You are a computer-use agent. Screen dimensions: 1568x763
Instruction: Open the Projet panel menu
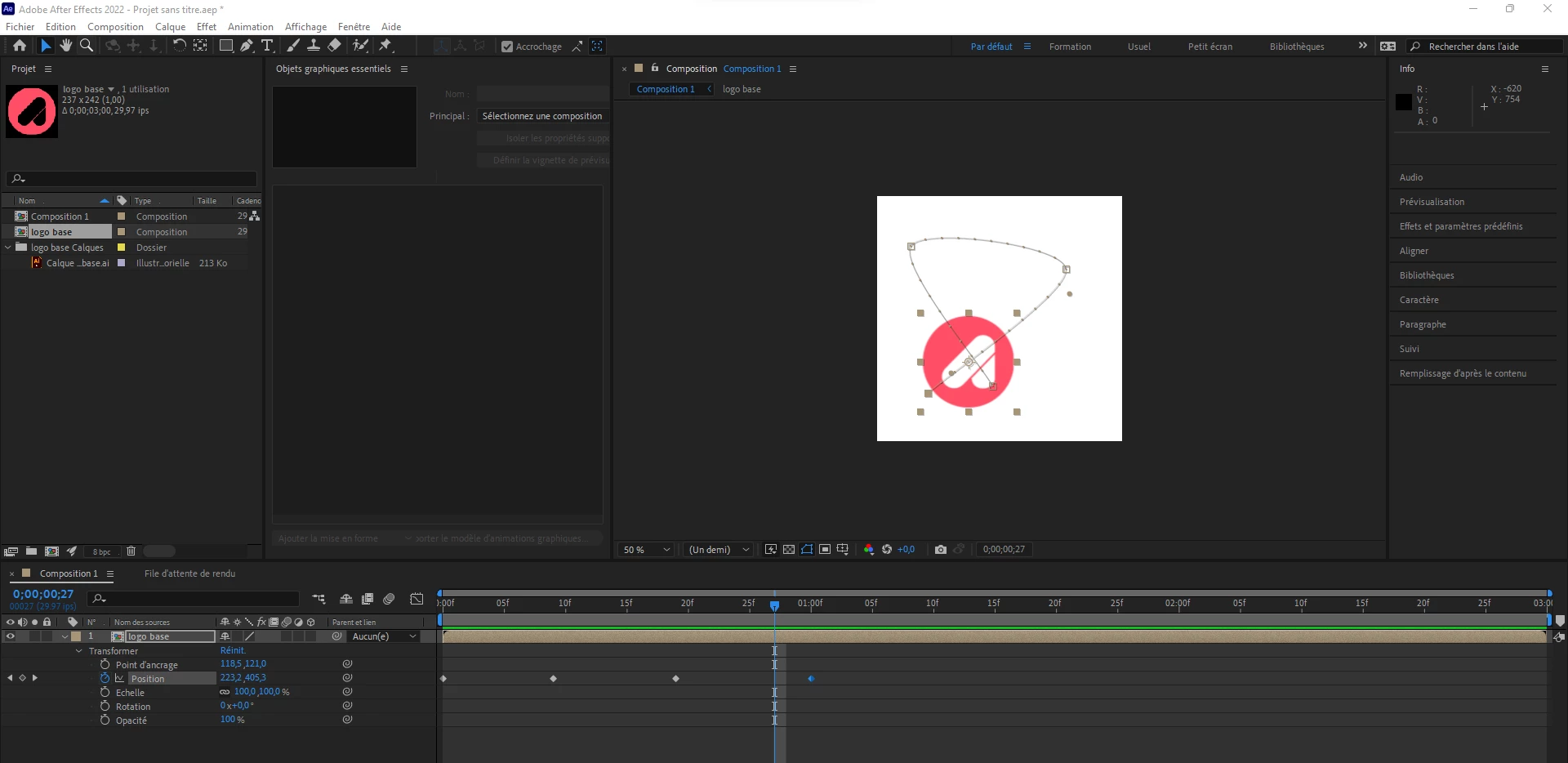coord(48,69)
